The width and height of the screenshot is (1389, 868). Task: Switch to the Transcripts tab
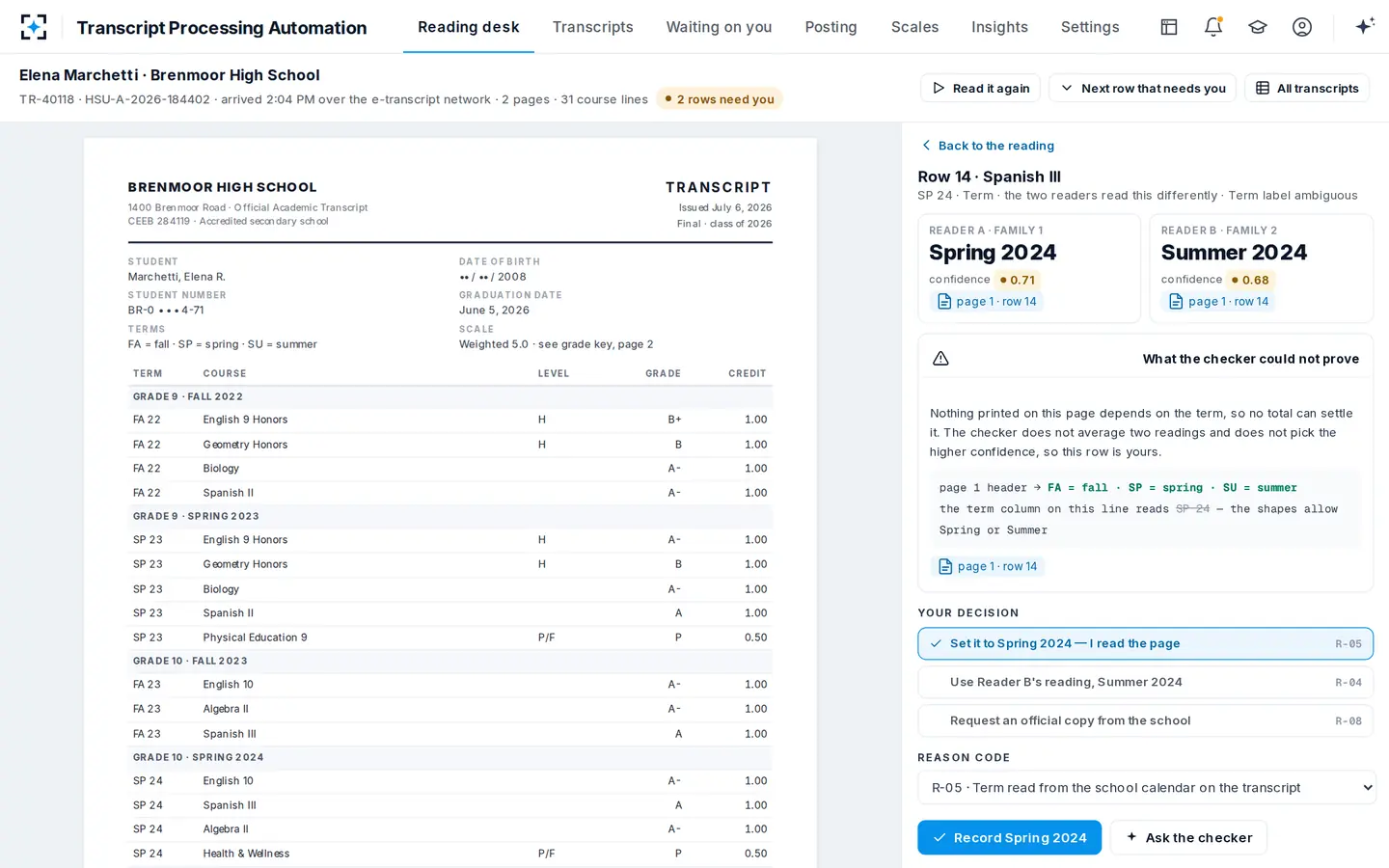(x=592, y=27)
